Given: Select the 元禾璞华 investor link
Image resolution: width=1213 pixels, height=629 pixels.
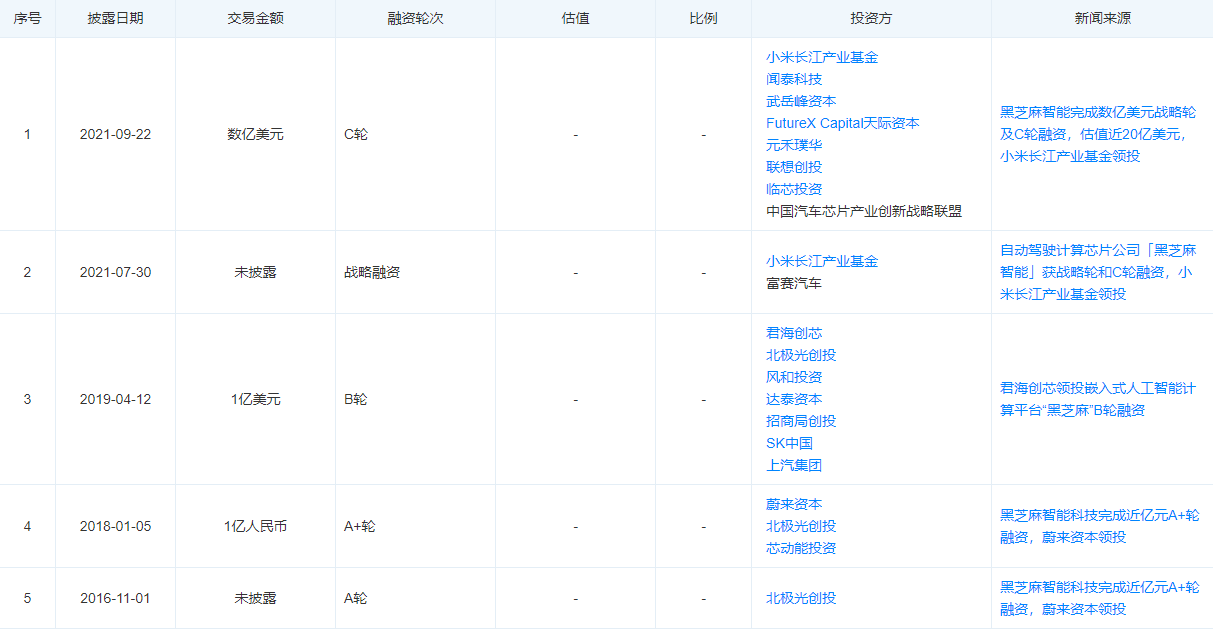Looking at the screenshot, I should click(x=794, y=145).
